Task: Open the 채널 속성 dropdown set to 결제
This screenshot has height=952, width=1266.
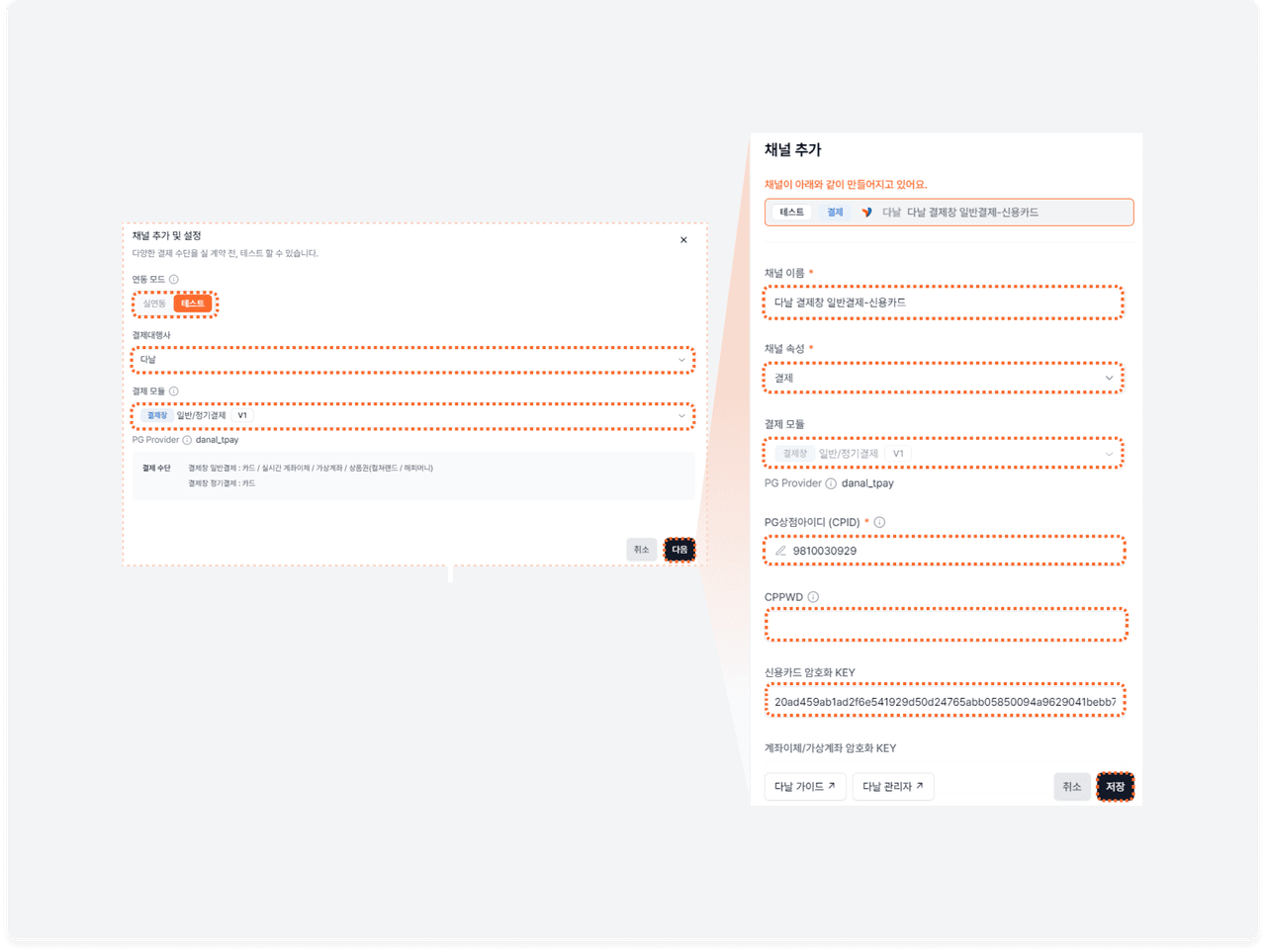Action: [x=943, y=378]
